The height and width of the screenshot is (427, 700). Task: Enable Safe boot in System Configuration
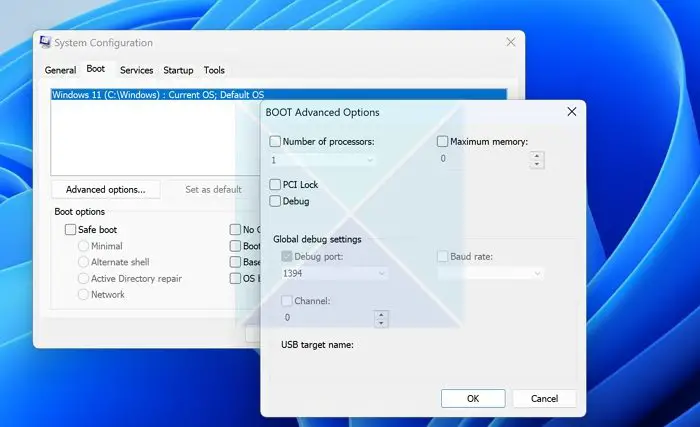[71, 230]
